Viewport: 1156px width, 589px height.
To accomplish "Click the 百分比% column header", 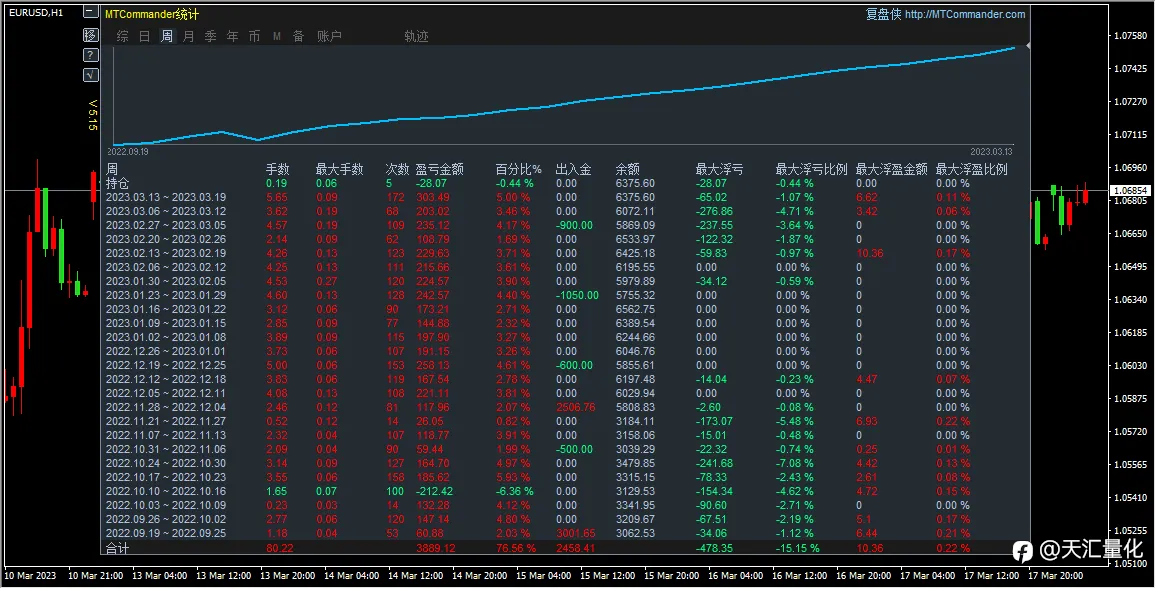I will (518, 170).
